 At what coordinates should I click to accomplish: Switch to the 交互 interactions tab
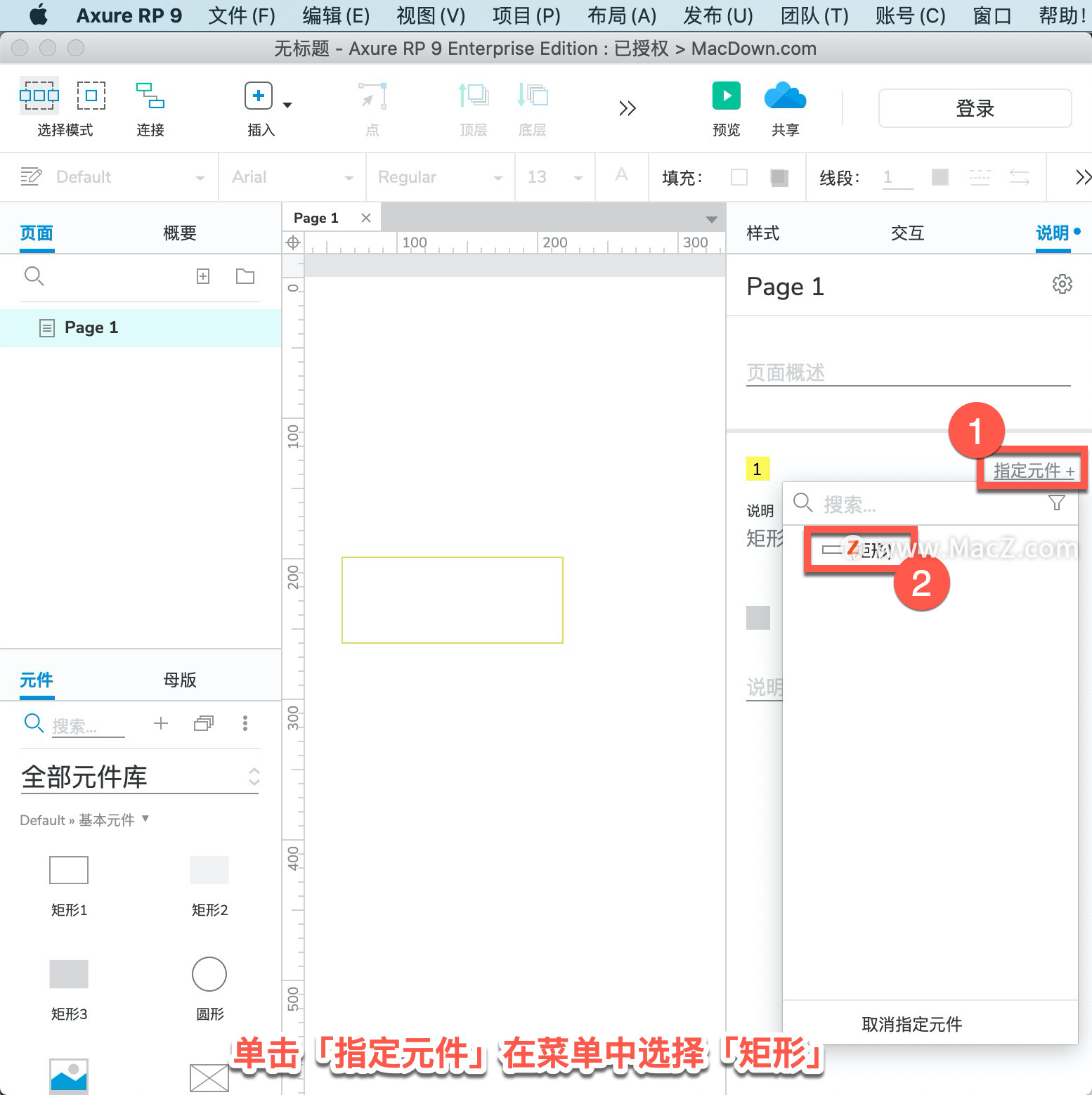[908, 233]
